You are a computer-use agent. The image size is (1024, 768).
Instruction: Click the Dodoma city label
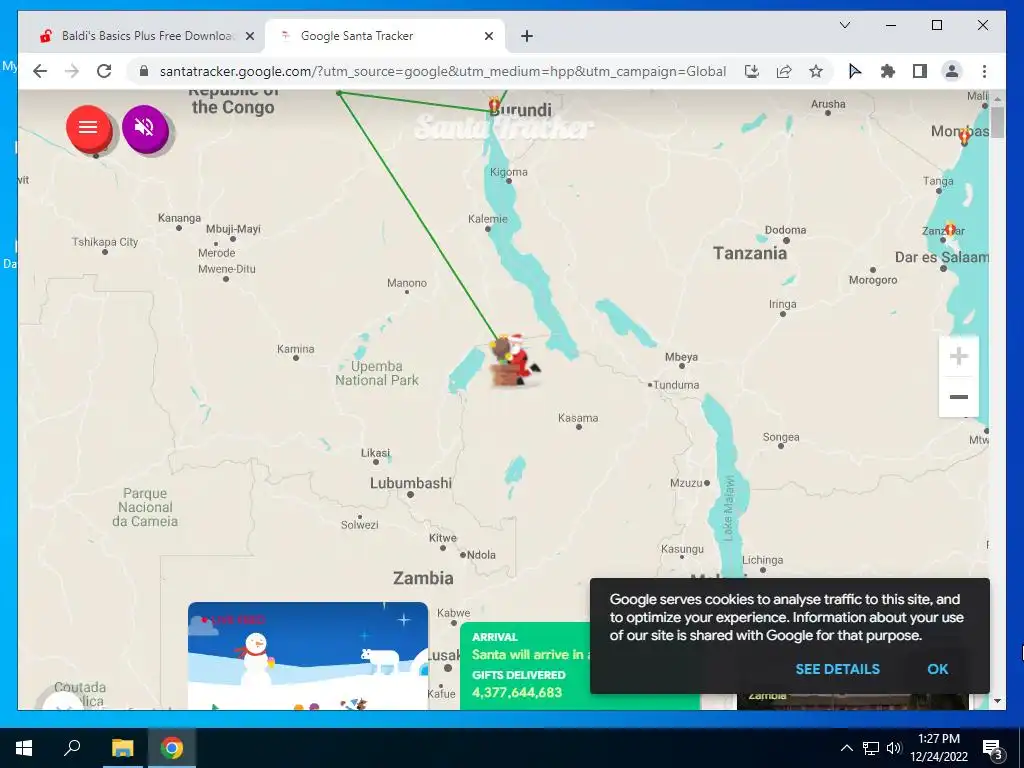[x=785, y=230]
